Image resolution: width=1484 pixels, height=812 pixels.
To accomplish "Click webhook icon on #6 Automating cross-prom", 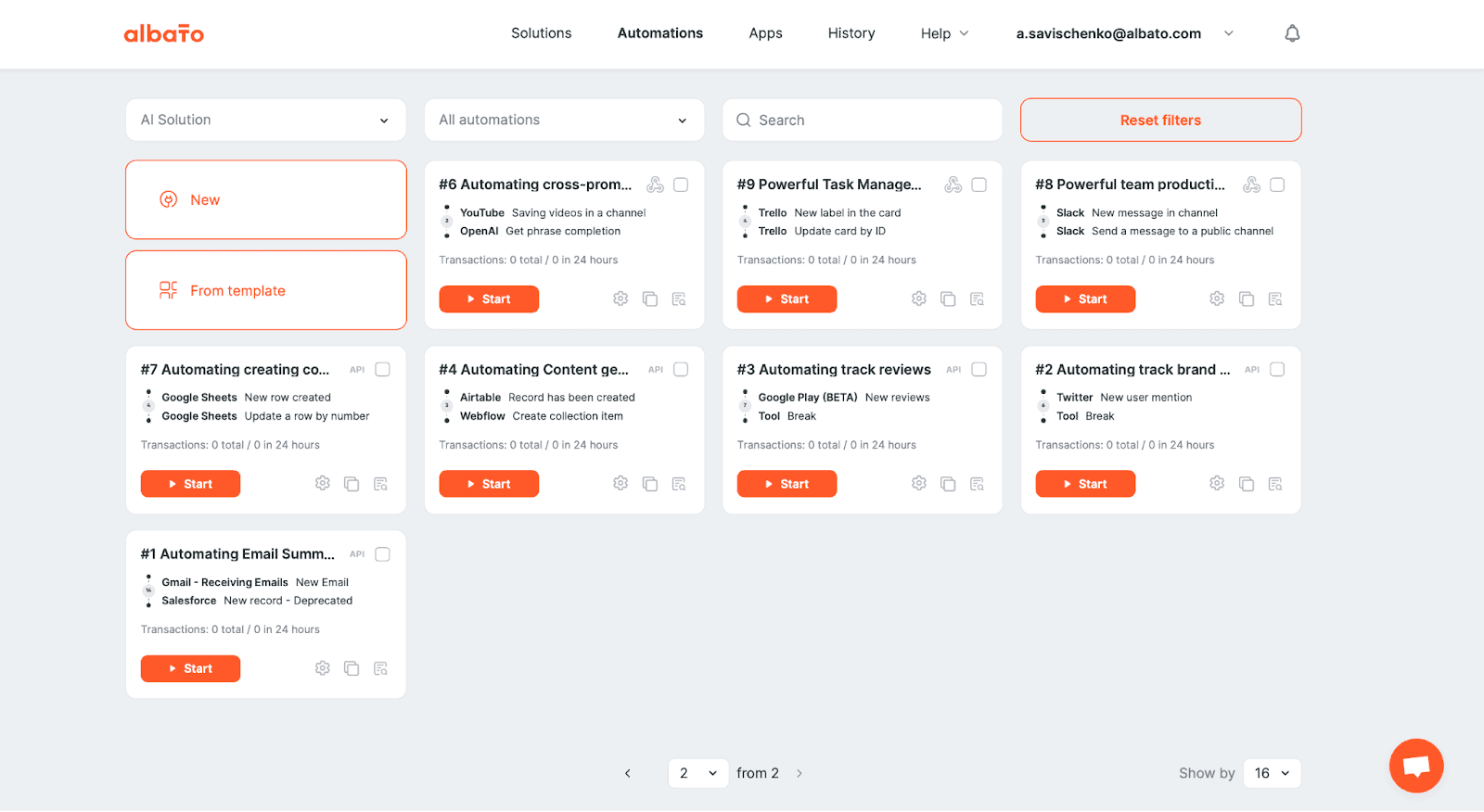I will tap(655, 184).
